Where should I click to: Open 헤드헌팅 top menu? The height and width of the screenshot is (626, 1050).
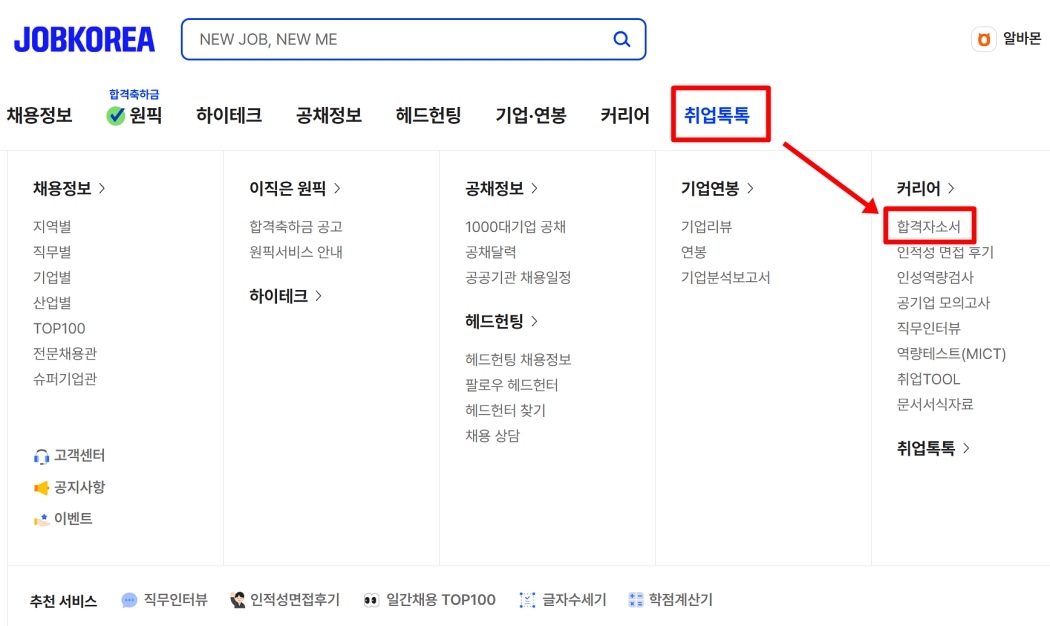(x=429, y=115)
